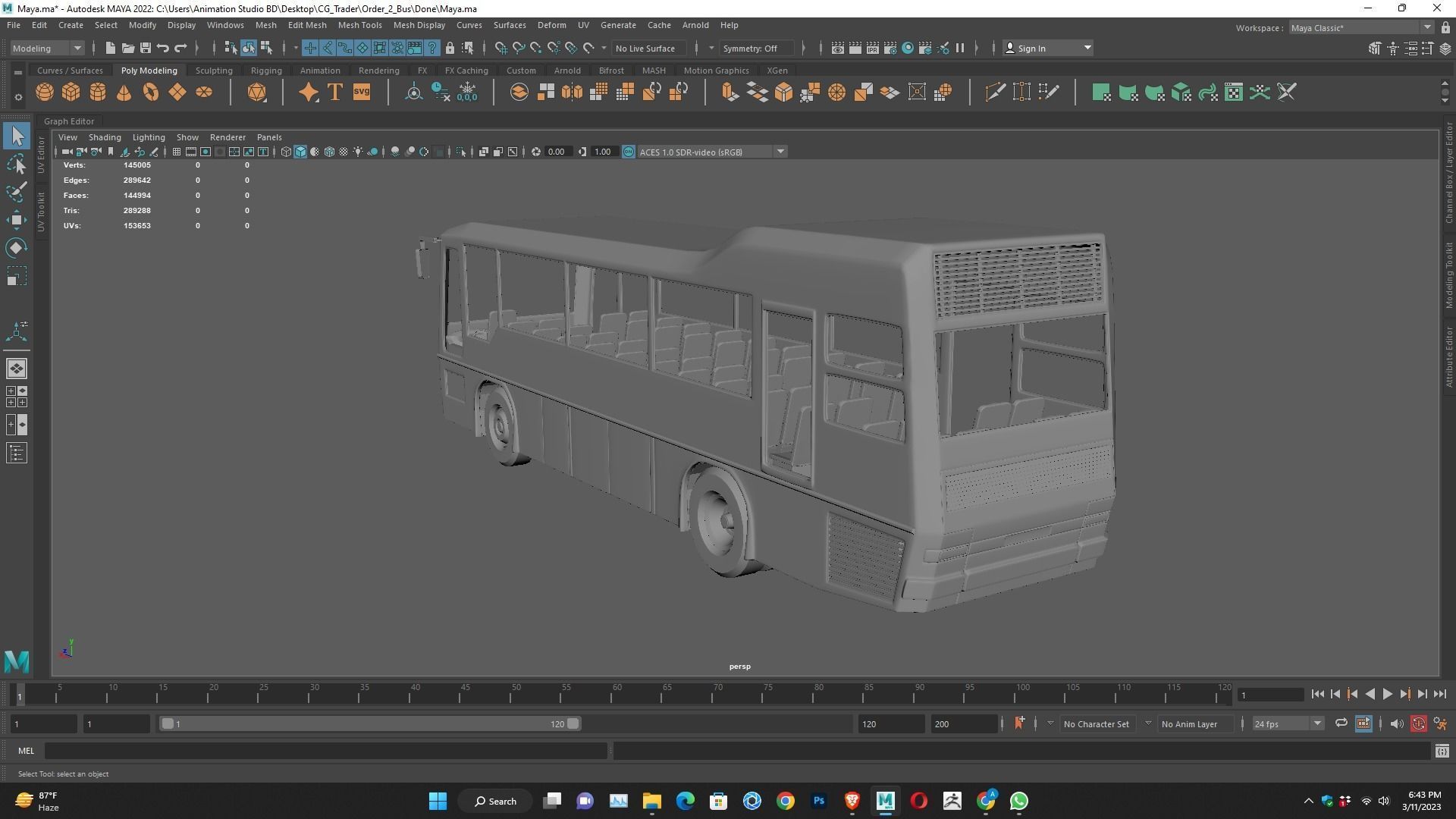1456x819 pixels.
Task: Switch to the Sculpting shelf tab
Action: tap(214, 71)
